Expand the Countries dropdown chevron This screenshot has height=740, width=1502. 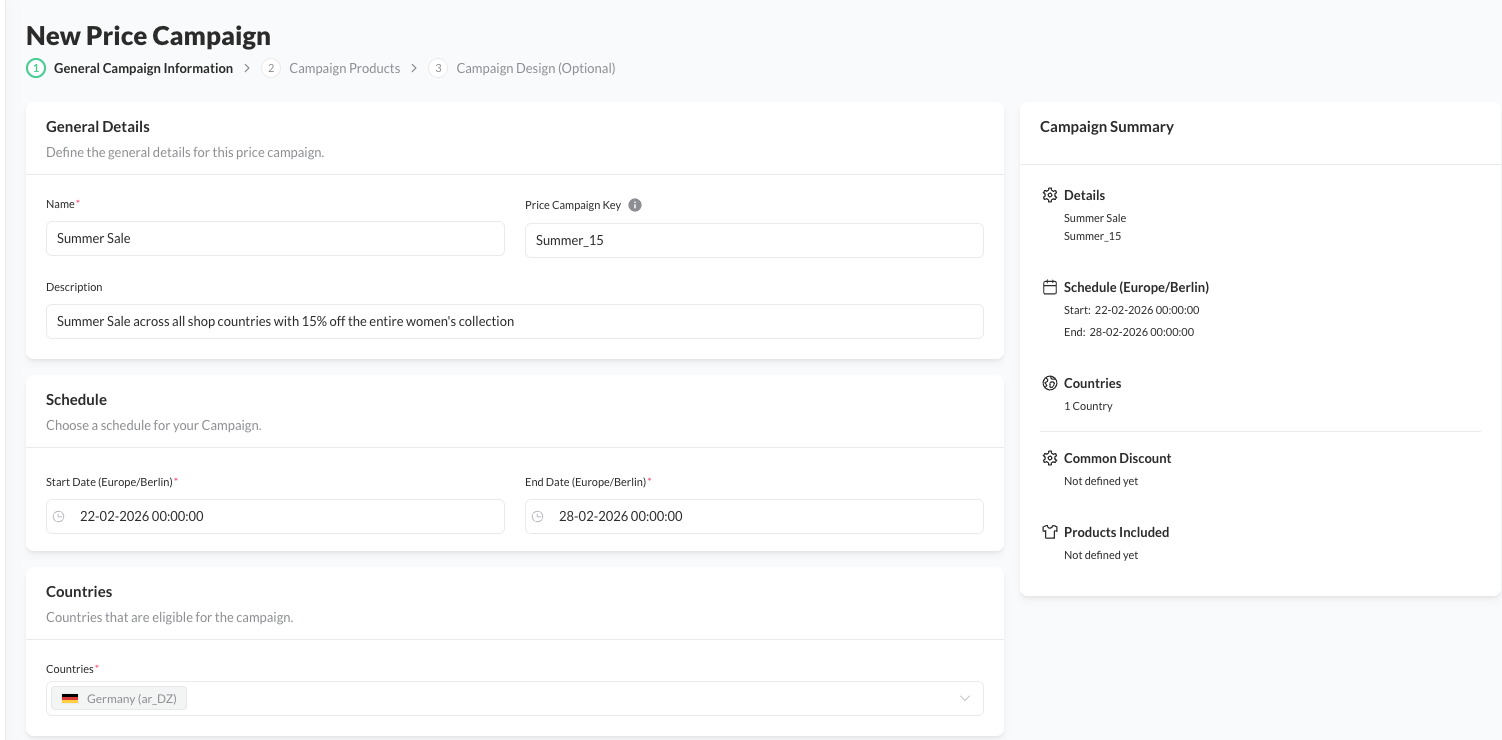click(964, 699)
